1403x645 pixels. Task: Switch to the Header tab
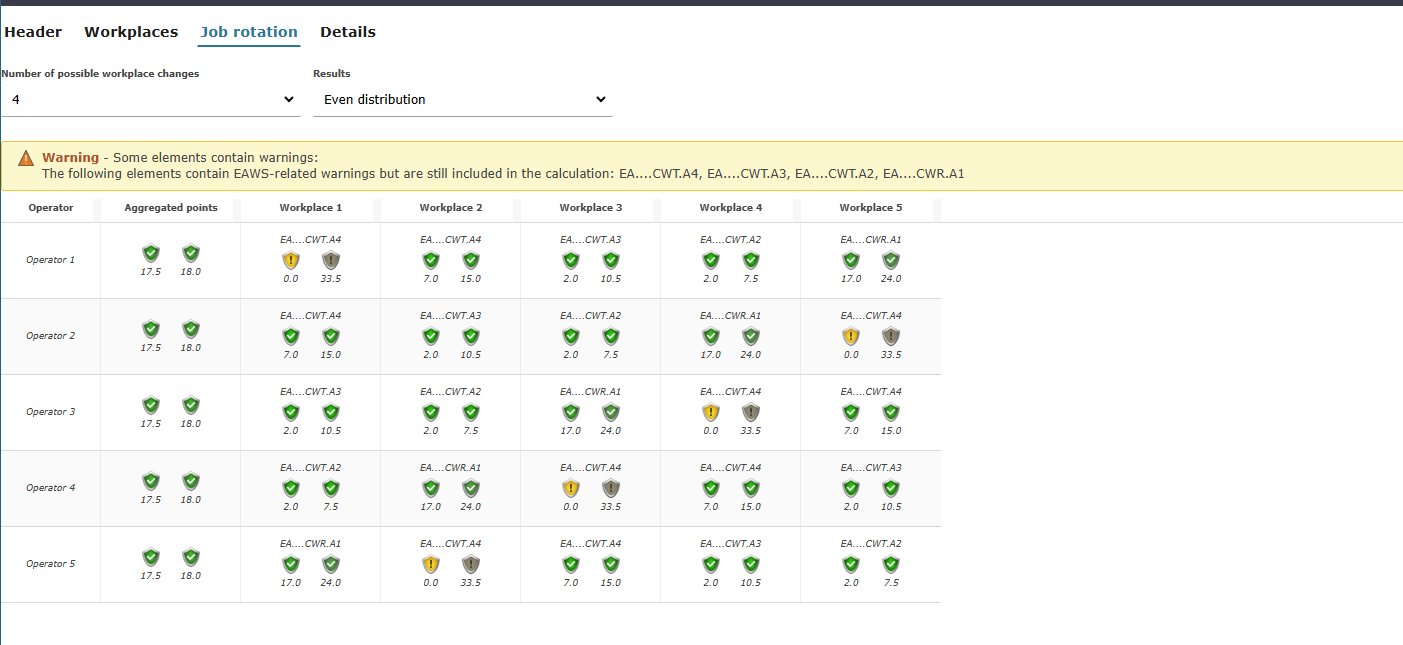[x=33, y=32]
